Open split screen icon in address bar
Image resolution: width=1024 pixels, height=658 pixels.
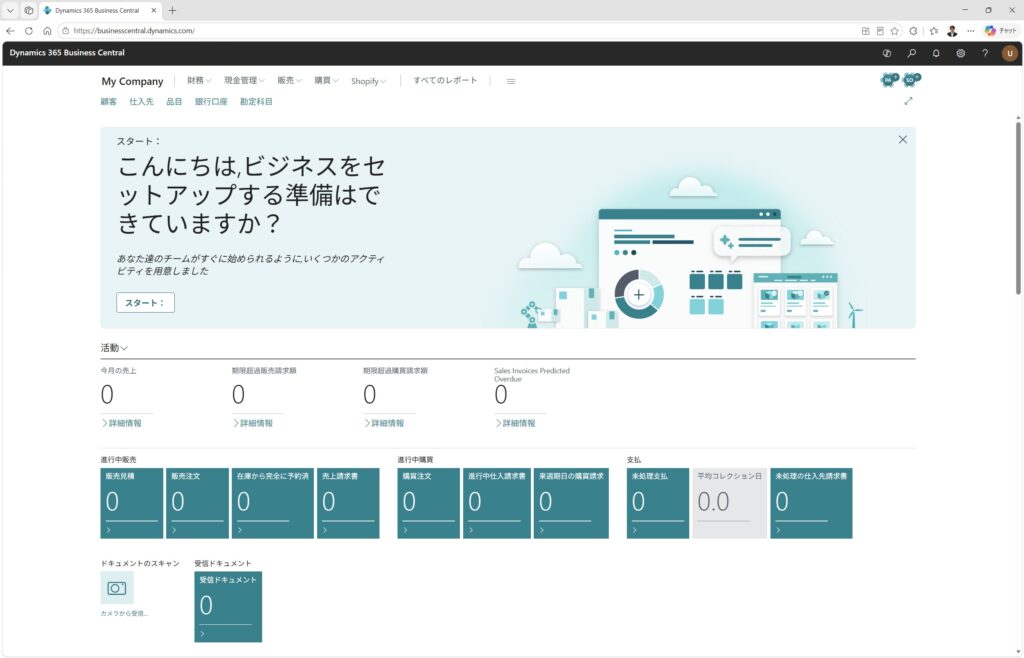tap(865, 31)
